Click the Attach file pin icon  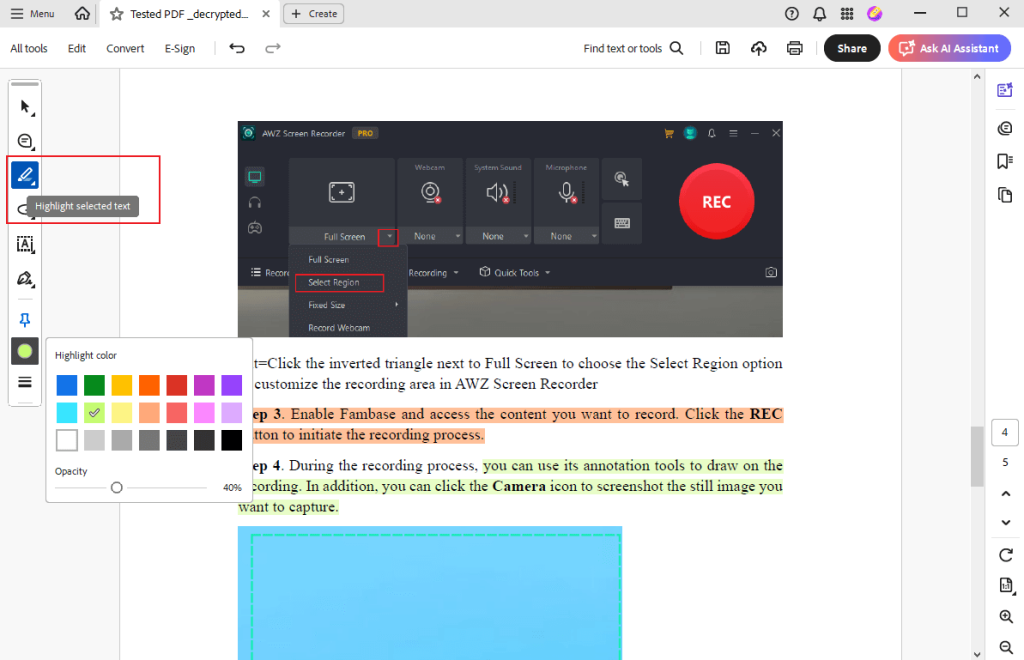click(25, 319)
